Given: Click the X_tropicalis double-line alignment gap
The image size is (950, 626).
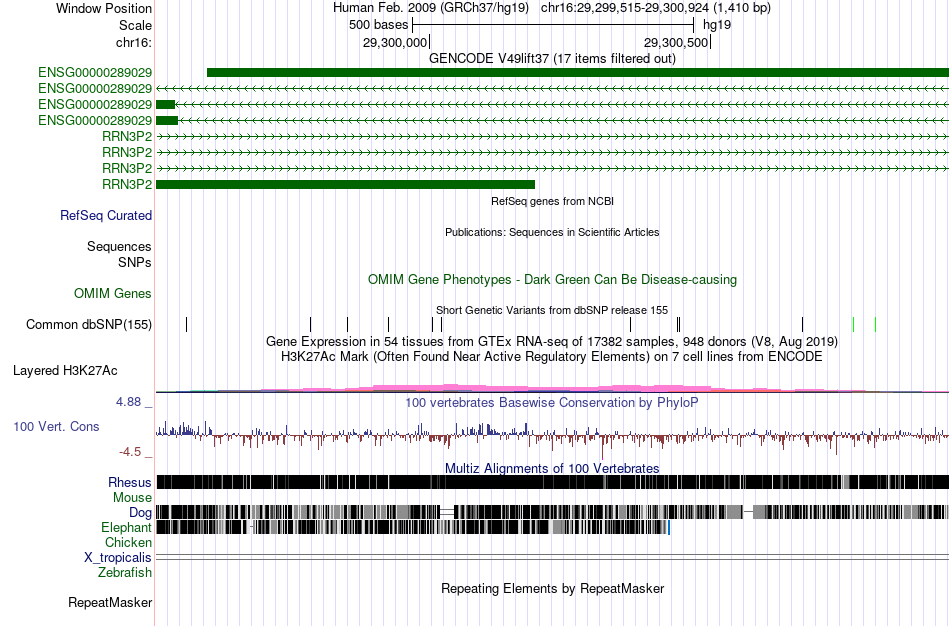Looking at the screenshot, I should [x=552, y=557].
